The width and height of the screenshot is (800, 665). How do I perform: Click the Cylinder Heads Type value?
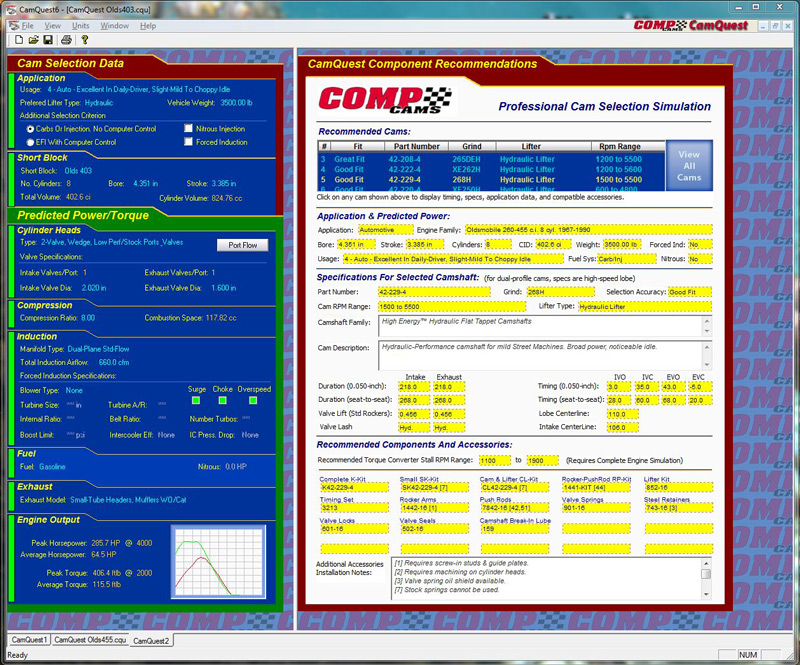point(112,242)
